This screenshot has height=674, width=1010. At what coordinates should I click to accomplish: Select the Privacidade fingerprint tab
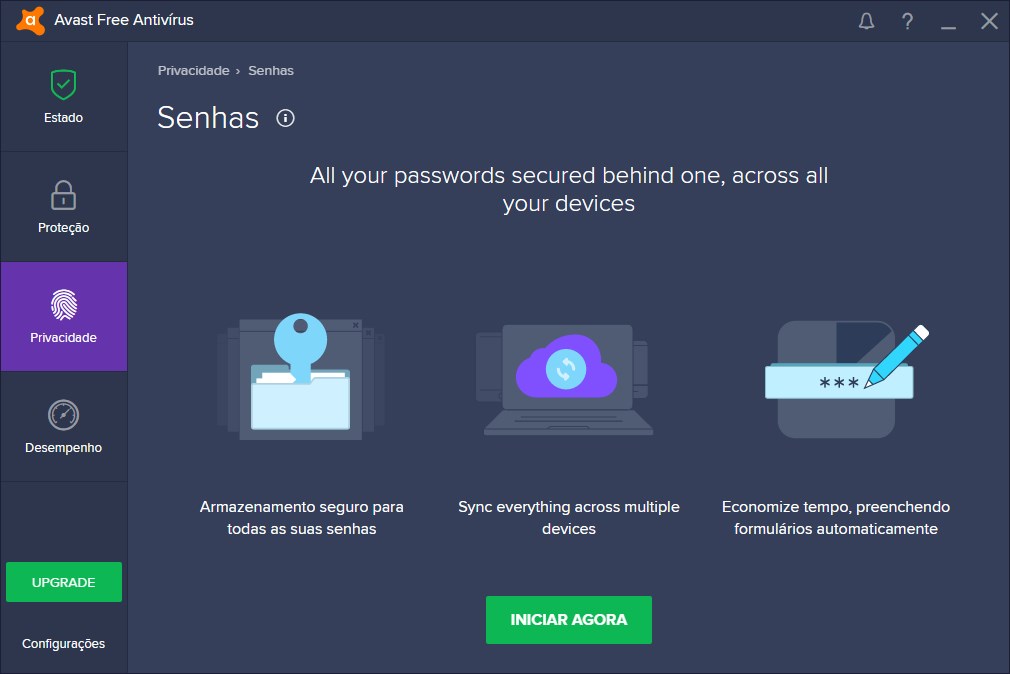[63, 316]
